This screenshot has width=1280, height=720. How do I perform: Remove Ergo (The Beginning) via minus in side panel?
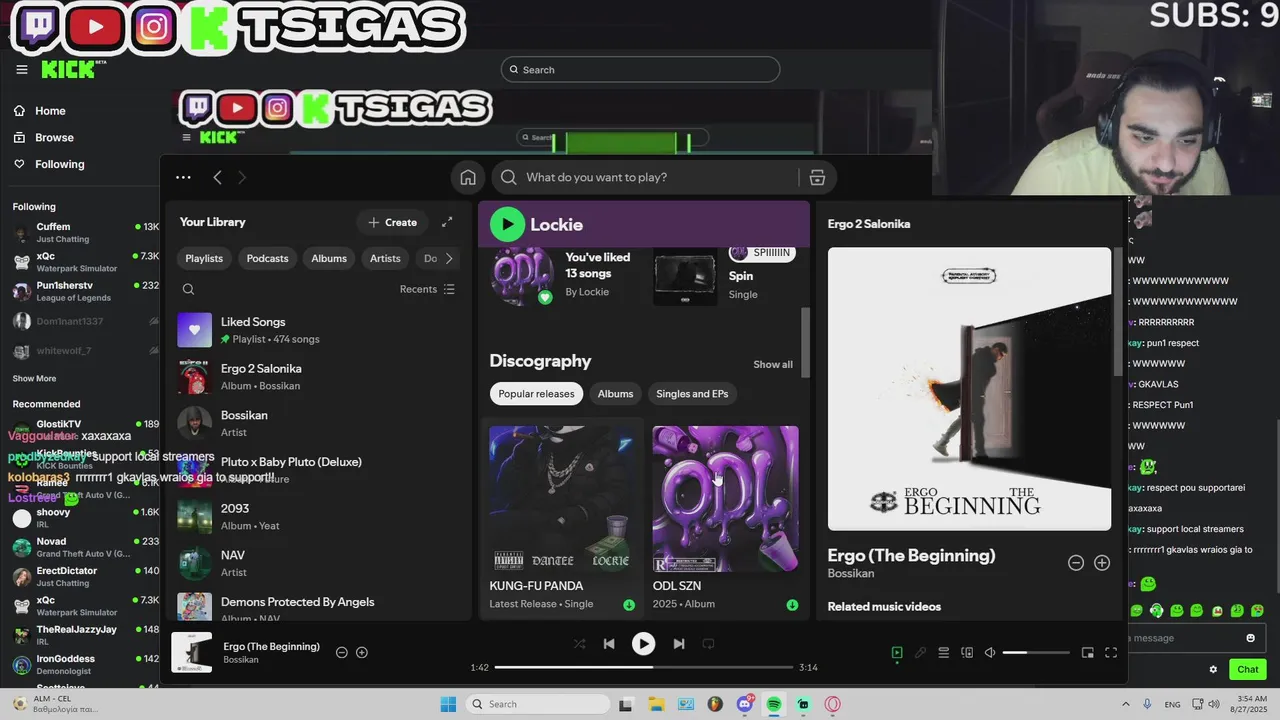pos(1076,563)
